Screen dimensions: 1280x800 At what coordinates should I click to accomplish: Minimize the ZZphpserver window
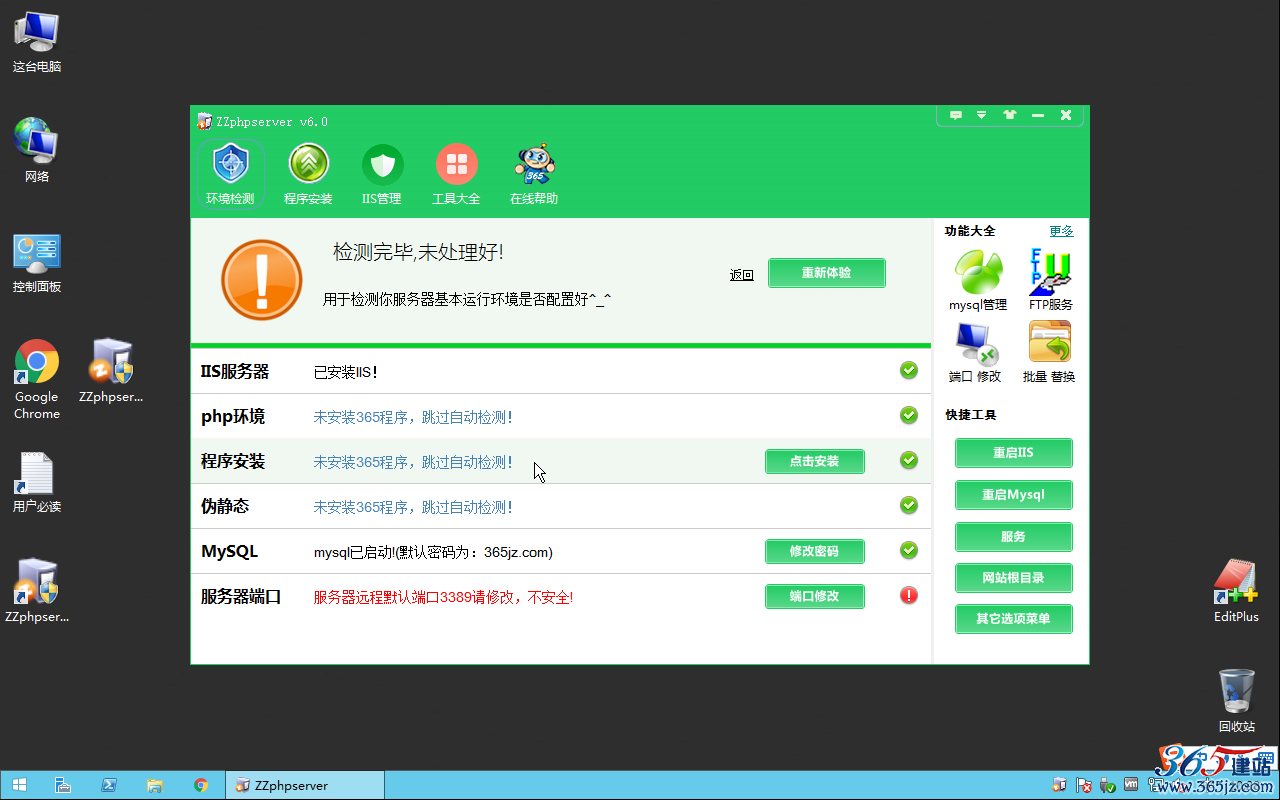[x=1038, y=115]
